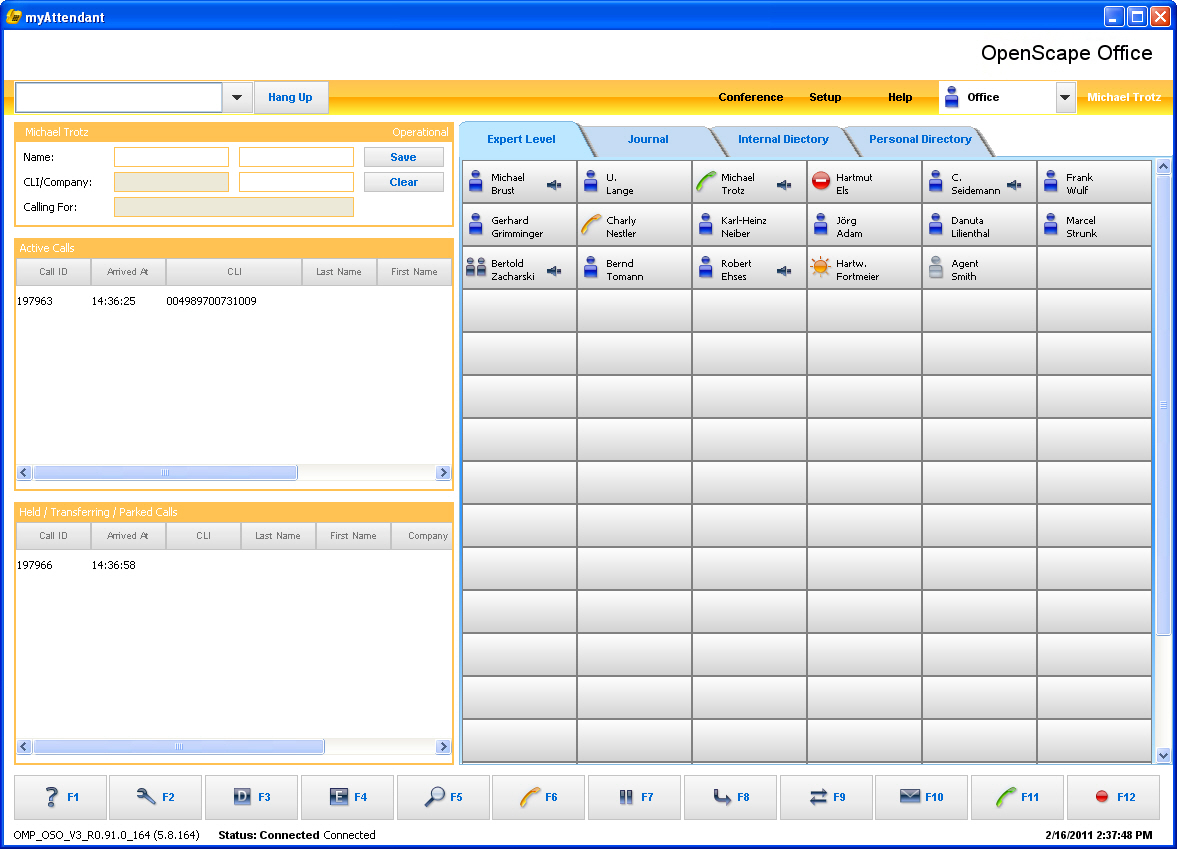This screenshot has height=849, width=1177.
Task: Open the Setup menu
Action: (825, 98)
